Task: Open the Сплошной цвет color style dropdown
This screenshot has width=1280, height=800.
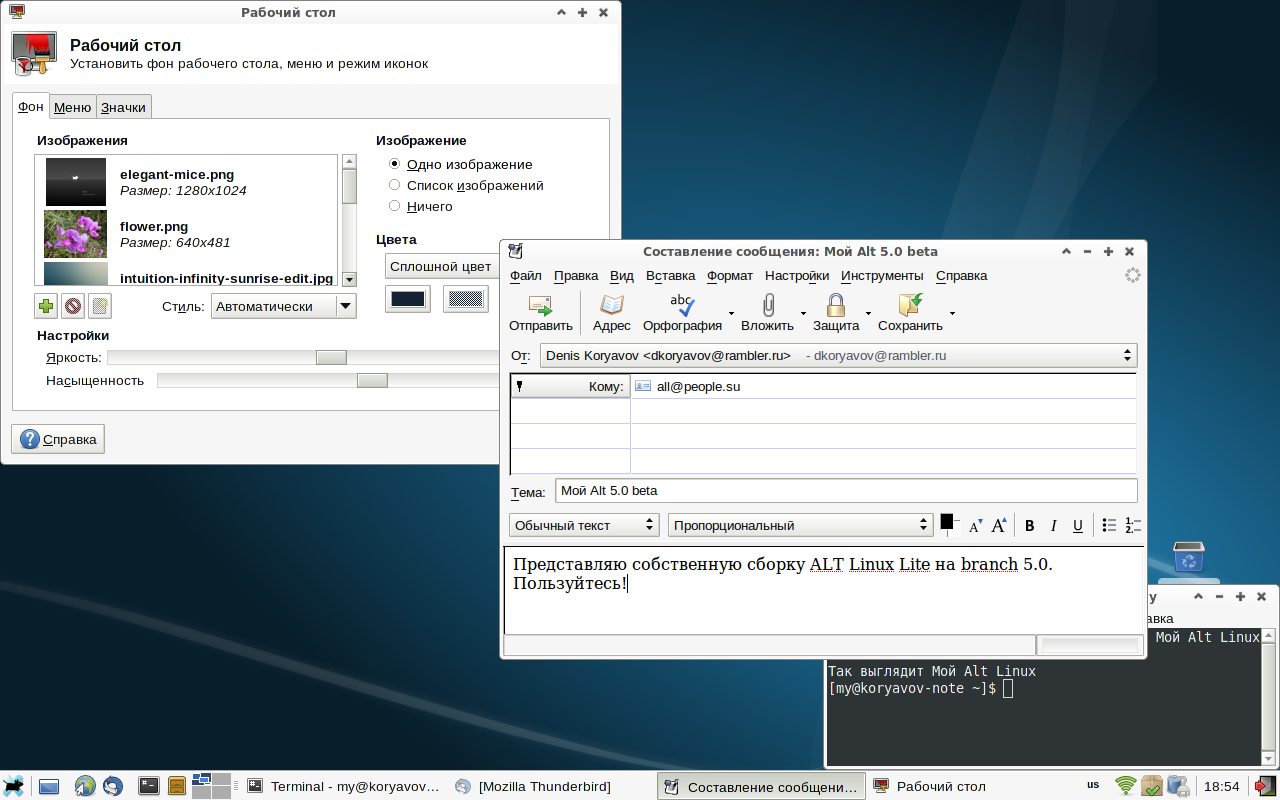Action: [443, 266]
